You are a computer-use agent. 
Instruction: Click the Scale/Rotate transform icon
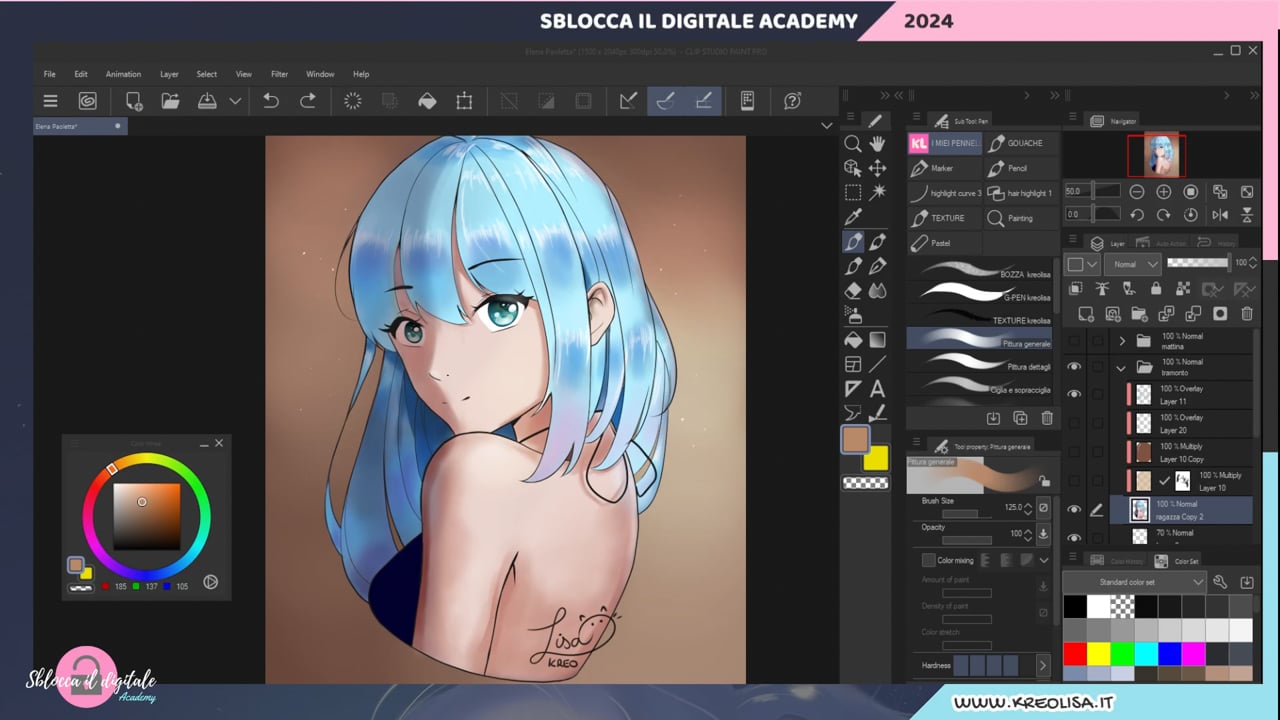coord(464,100)
